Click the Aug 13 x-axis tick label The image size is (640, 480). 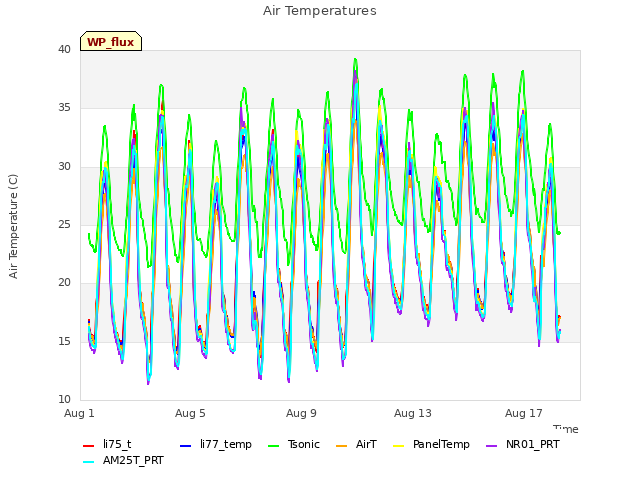coord(413,413)
